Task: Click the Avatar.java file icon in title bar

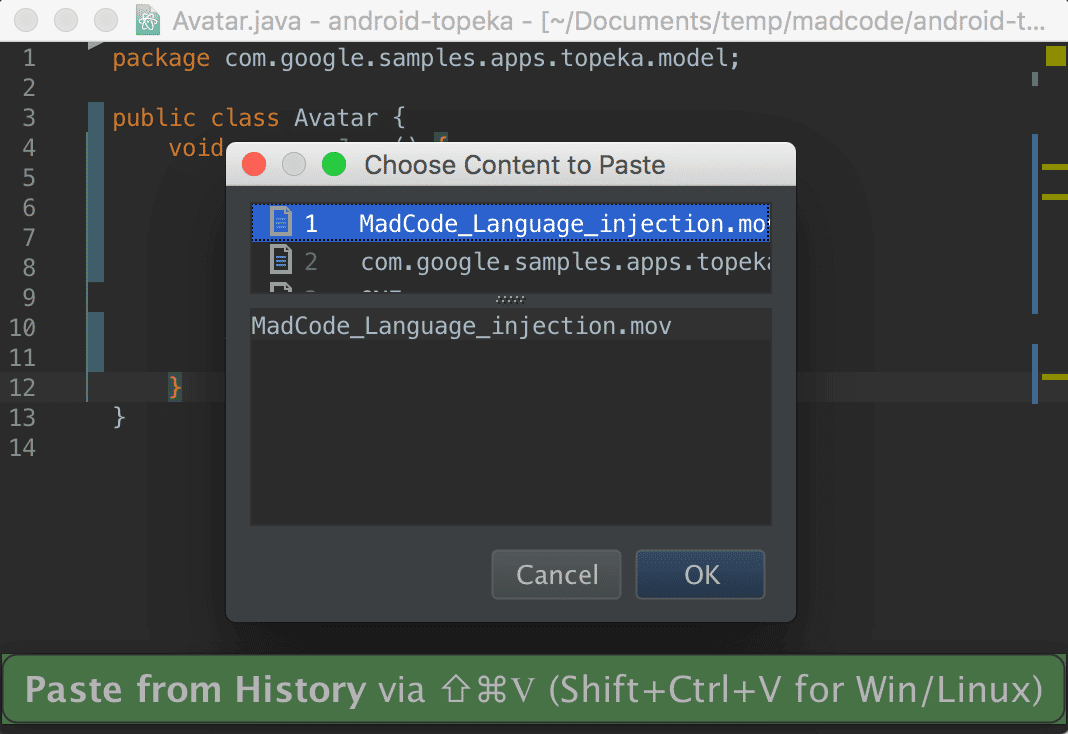Action: [147, 20]
